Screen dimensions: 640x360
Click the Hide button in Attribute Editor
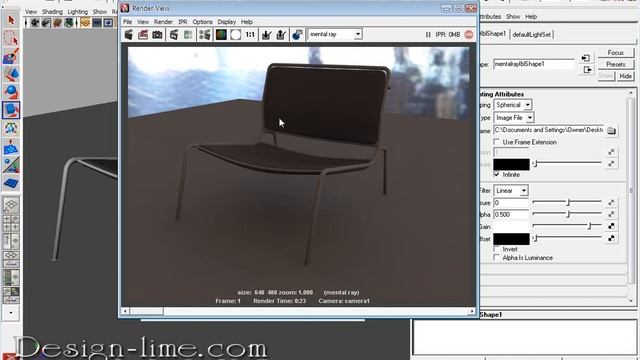coord(625,76)
